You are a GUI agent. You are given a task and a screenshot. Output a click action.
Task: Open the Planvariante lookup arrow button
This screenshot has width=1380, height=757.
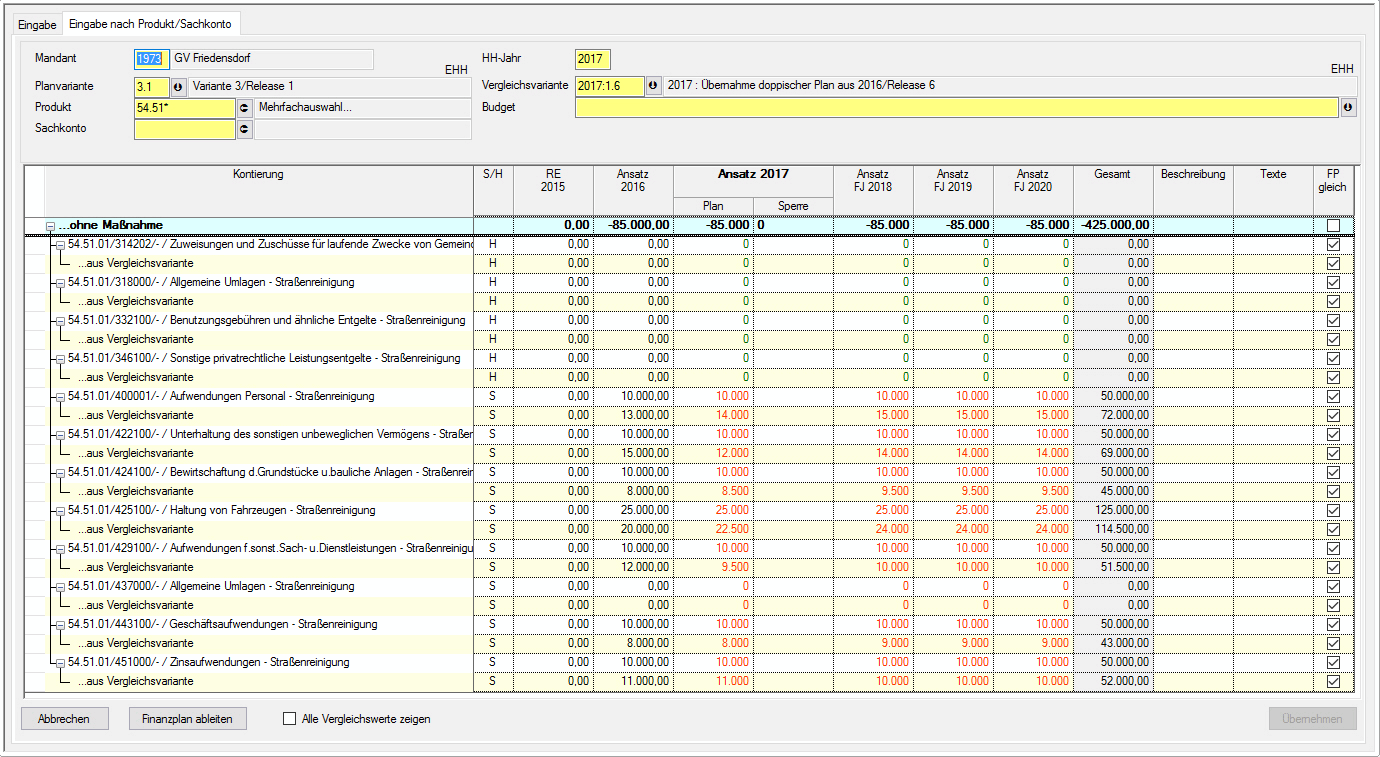pos(179,87)
